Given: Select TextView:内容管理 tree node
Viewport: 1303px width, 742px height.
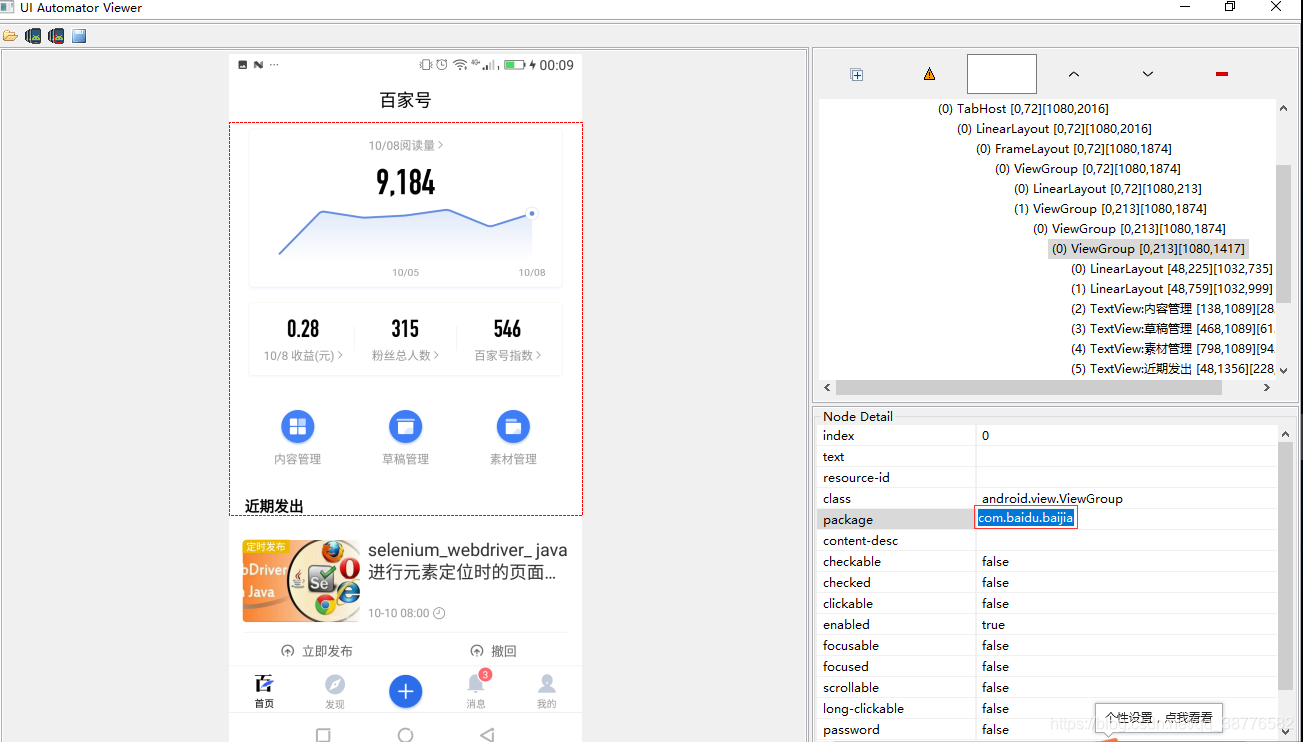Looking at the screenshot, I should tap(1172, 308).
